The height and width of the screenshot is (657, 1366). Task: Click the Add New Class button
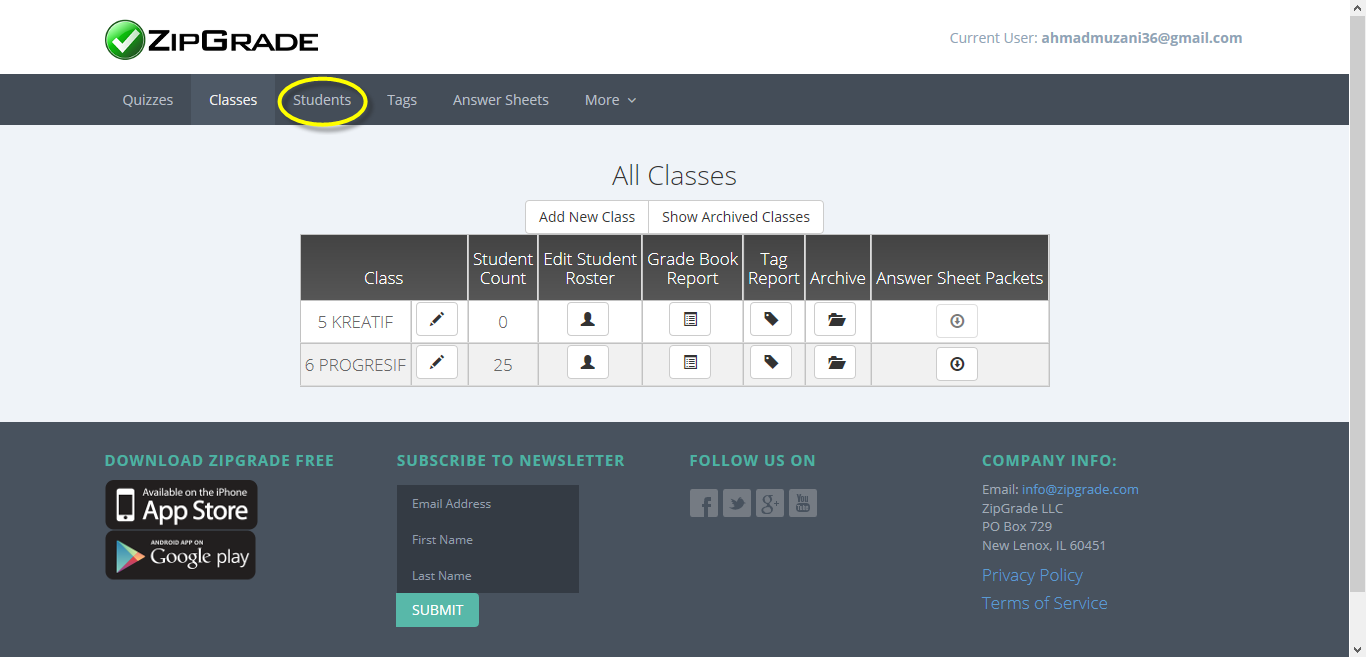click(x=587, y=217)
